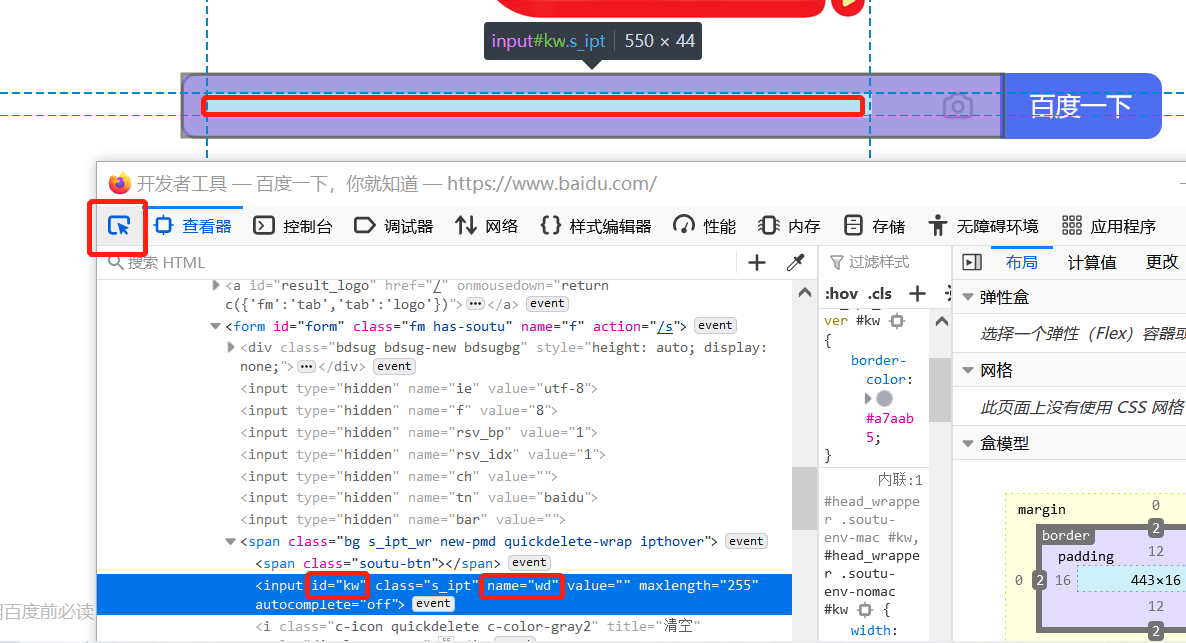The image size is (1186, 643).
Task: Toggle the sidebar pane split icon
Action: tap(972, 262)
